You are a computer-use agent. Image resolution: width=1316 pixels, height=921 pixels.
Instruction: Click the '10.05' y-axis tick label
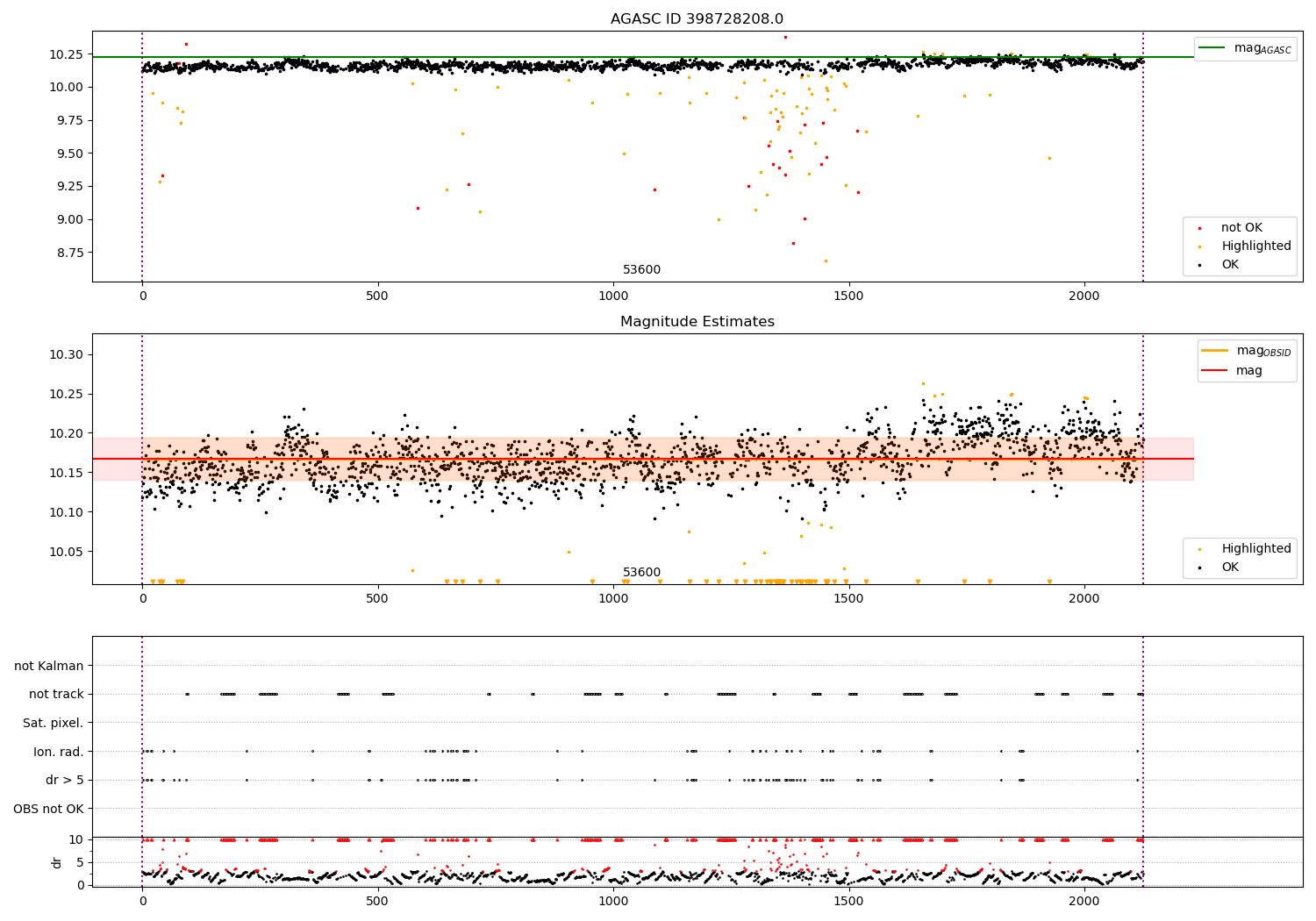(x=67, y=552)
